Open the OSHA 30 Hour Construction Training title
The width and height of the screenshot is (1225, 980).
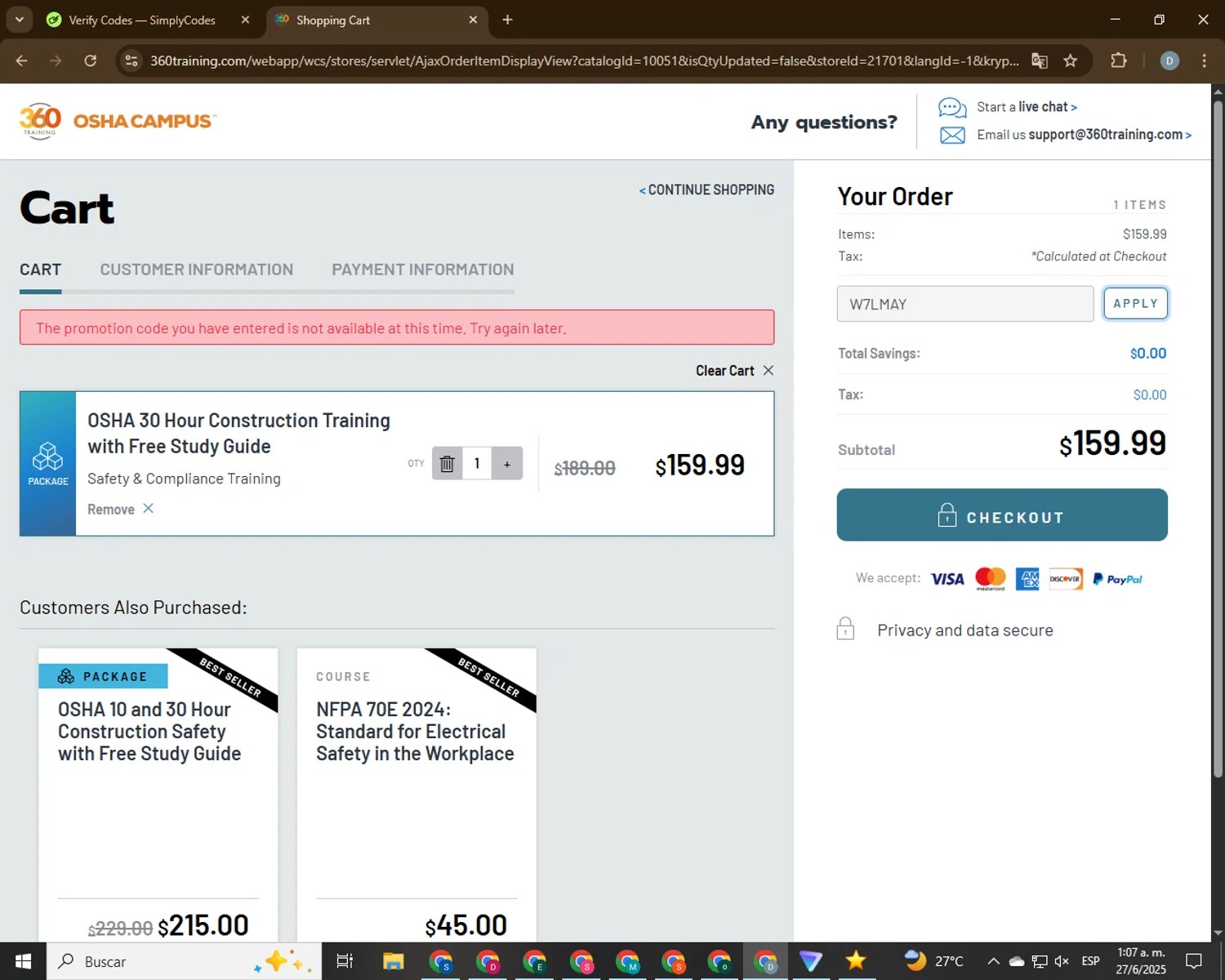click(x=238, y=434)
